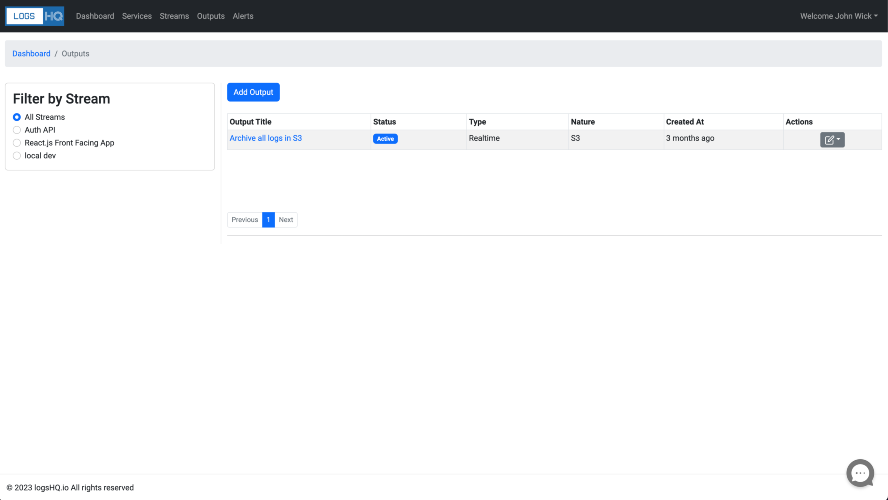Image resolution: width=888 pixels, height=500 pixels.
Task: Go to the Next page
Action: click(286, 220)
